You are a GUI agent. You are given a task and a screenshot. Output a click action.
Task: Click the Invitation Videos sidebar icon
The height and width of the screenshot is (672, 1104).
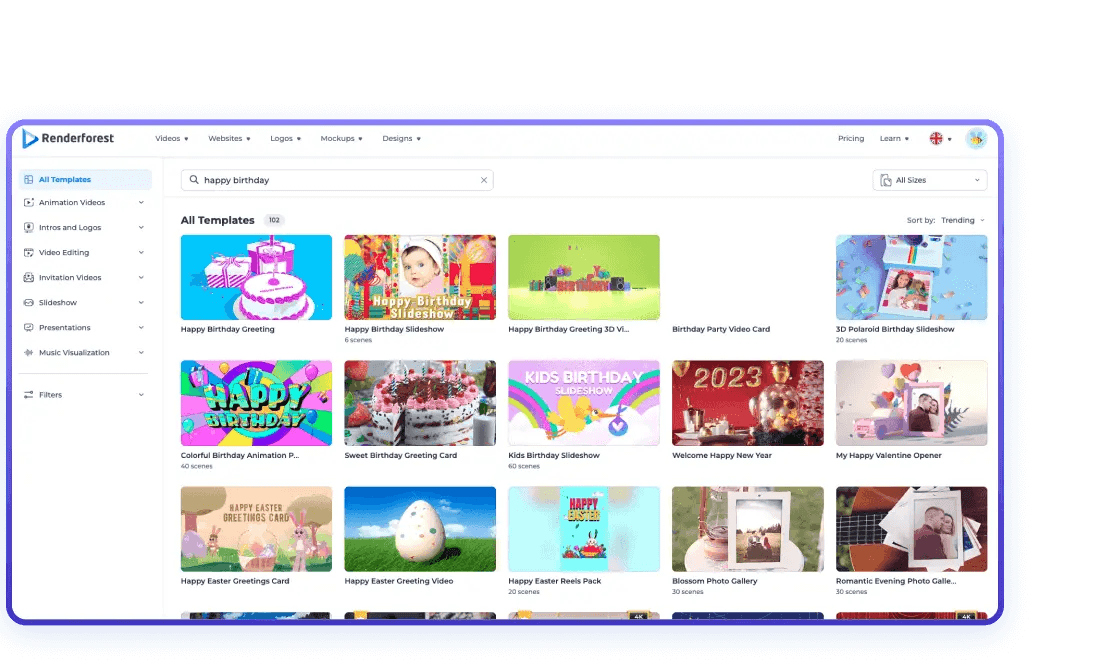(x=28, y=278)
